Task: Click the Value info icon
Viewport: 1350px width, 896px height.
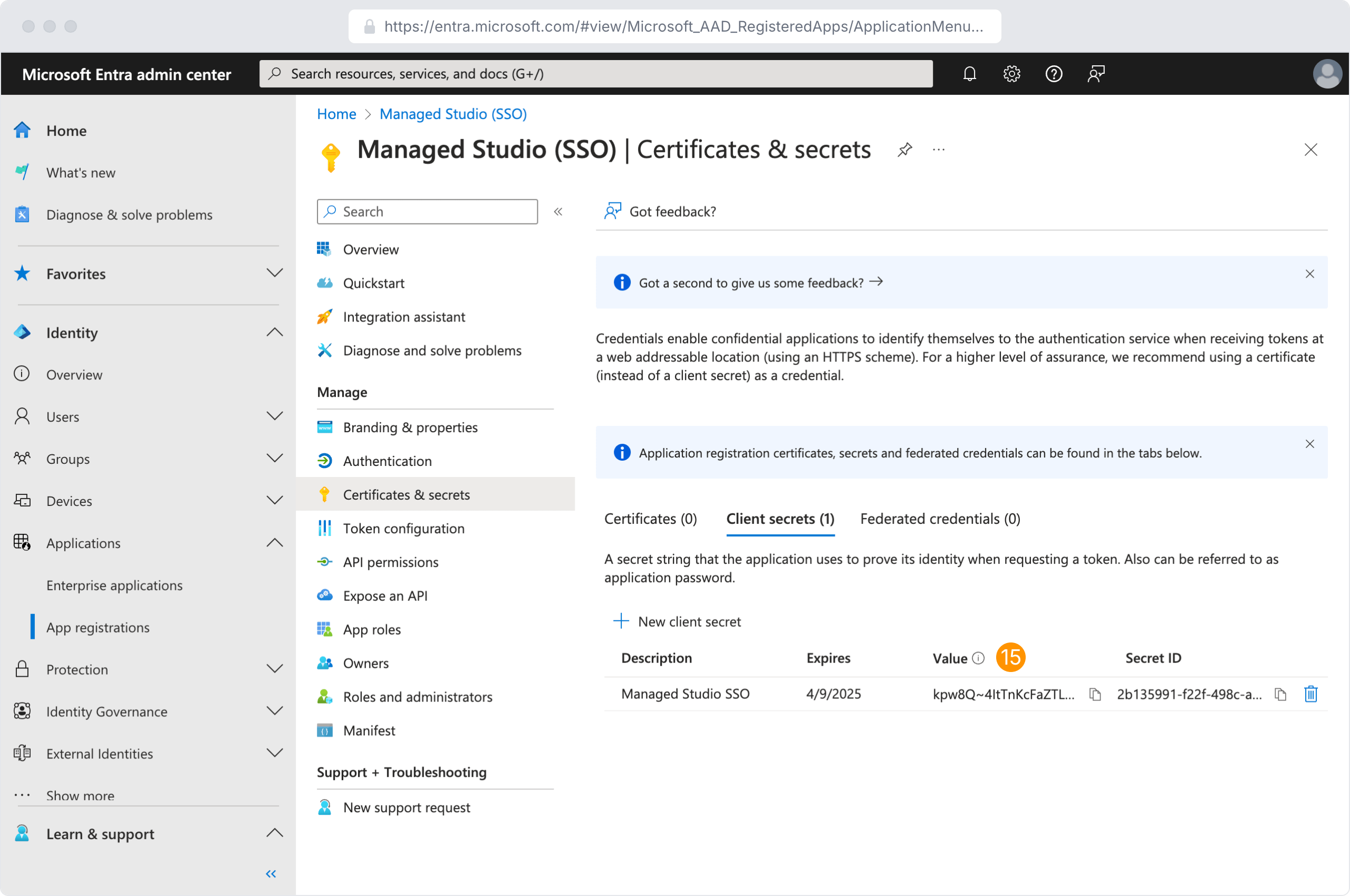Action: [x=978, y=658]
